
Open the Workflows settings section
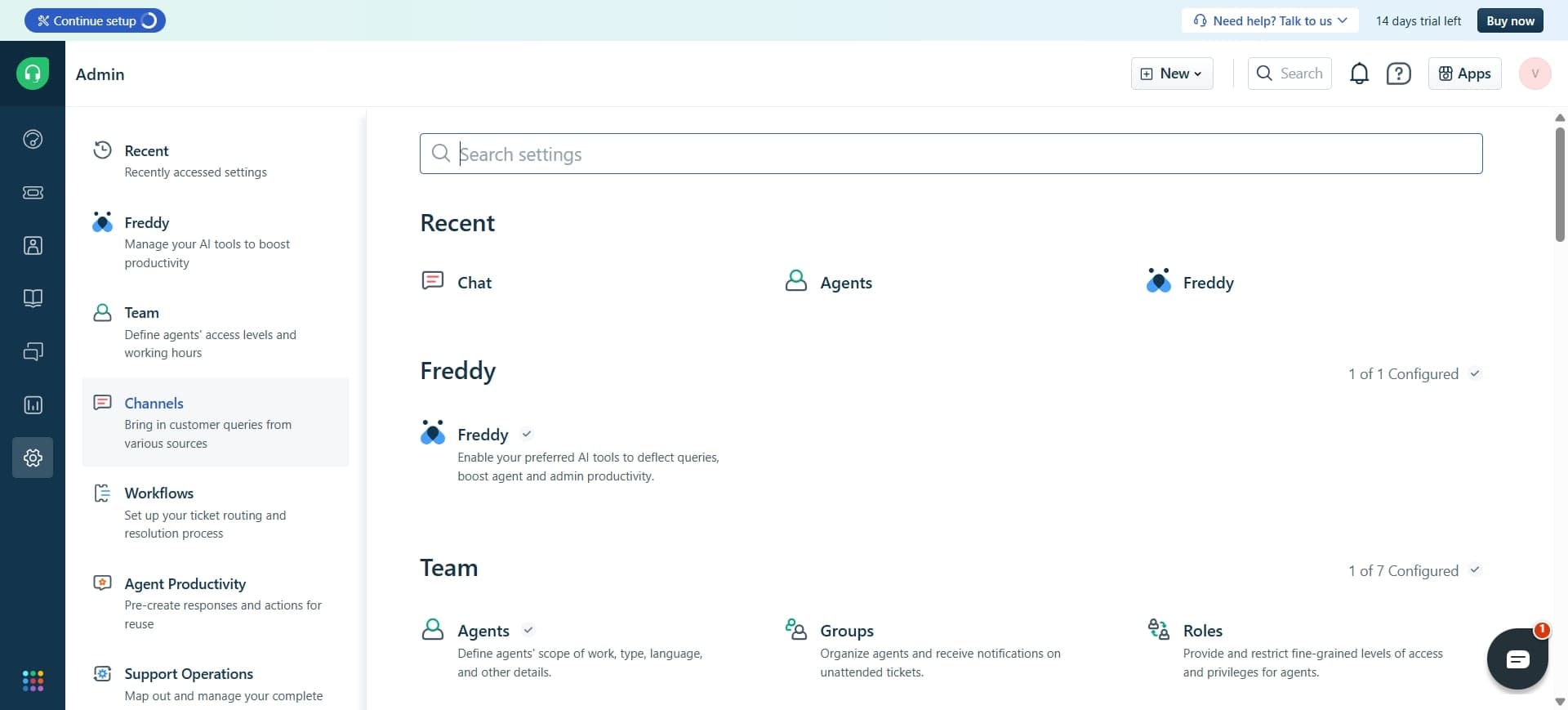point(160,493)
